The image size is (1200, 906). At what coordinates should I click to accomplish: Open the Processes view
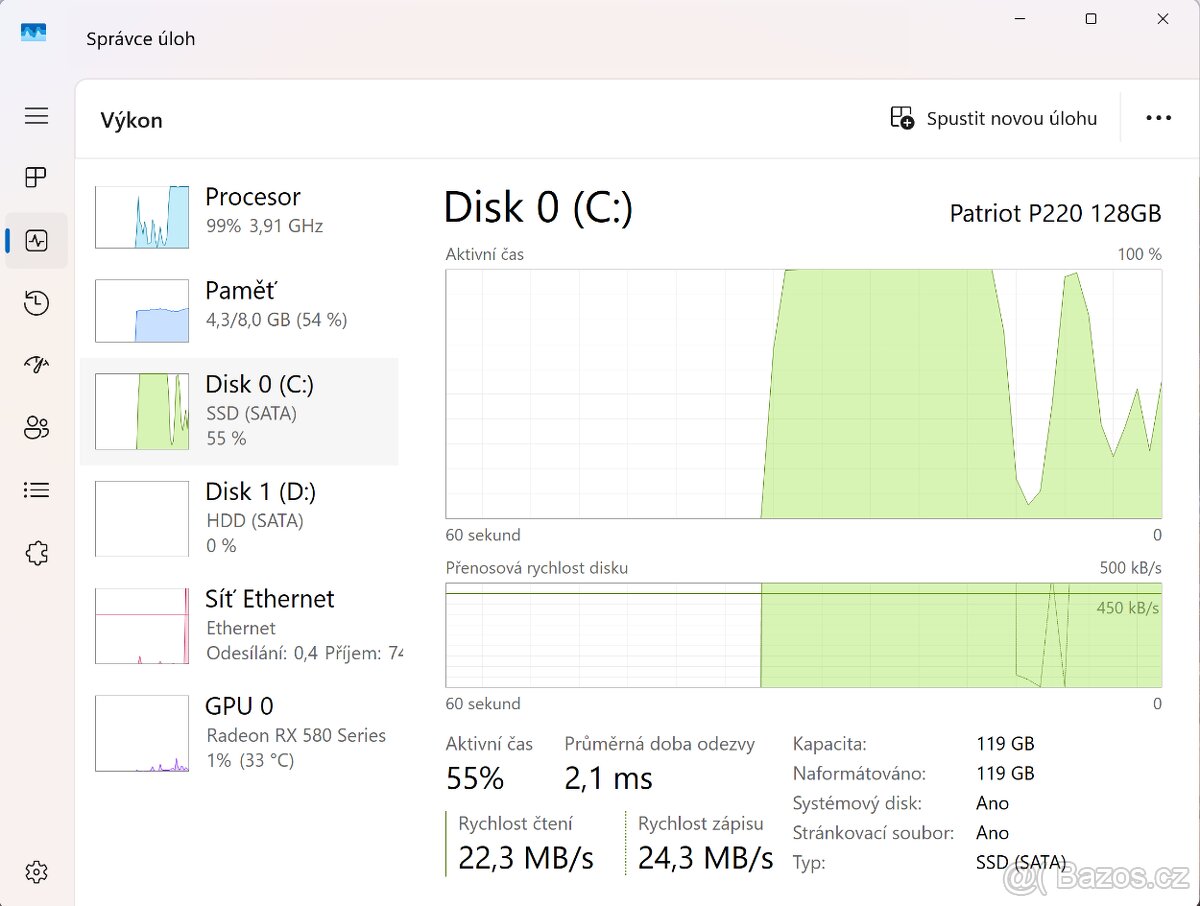(x=36, y=177)
